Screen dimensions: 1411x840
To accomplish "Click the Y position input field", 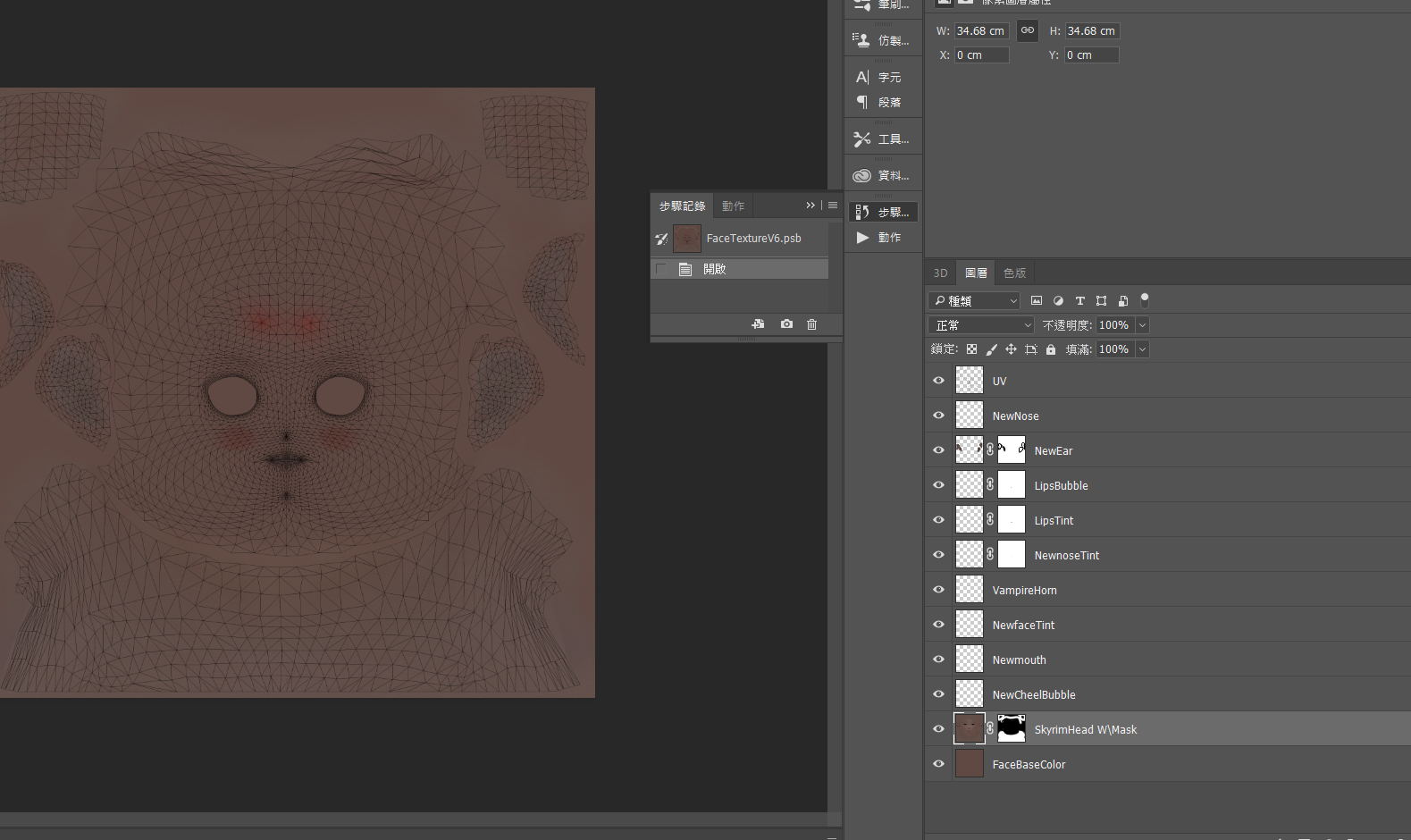I will coord(1092,55).
